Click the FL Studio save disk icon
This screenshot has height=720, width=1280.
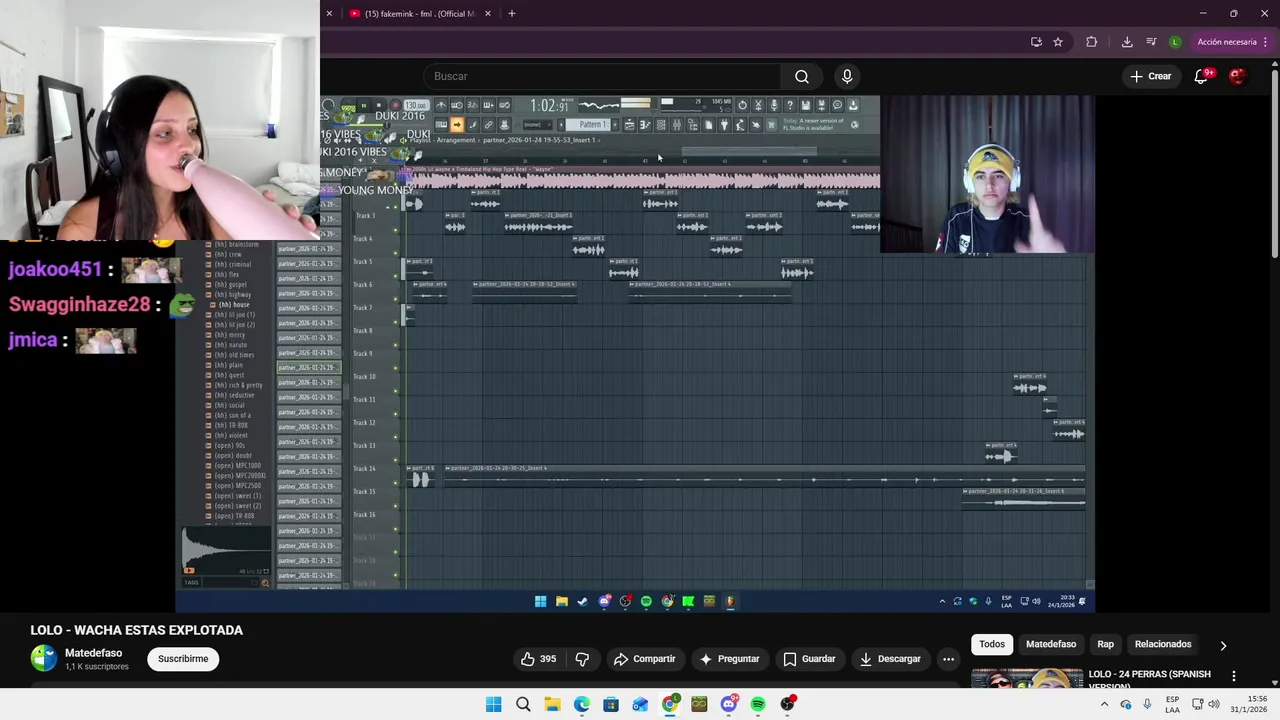pos(805,104)
